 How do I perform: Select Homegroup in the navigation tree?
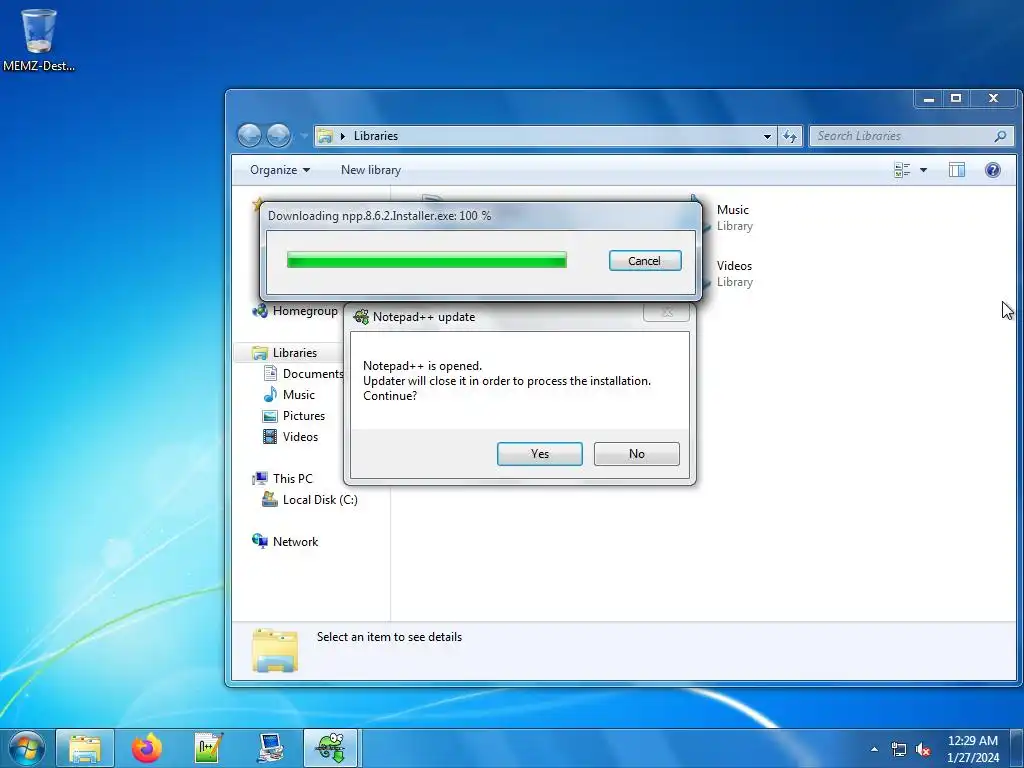click(x=305, y=311)
